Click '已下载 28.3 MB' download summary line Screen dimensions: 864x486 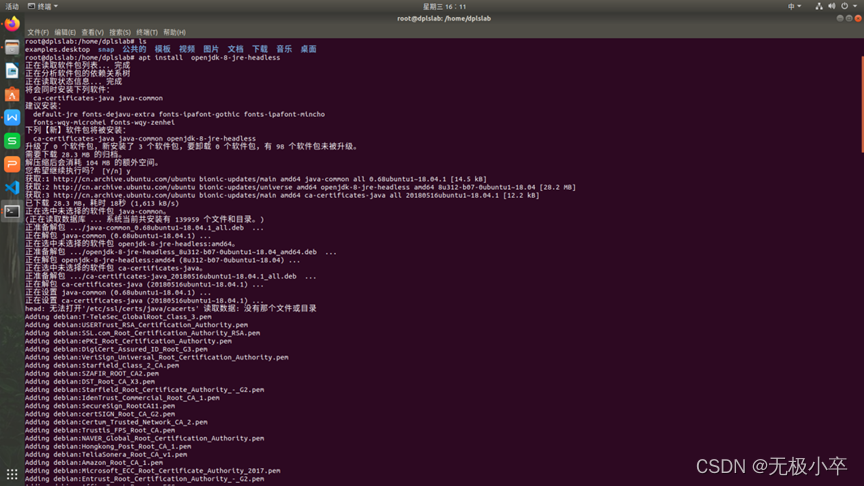coord(102,203)
